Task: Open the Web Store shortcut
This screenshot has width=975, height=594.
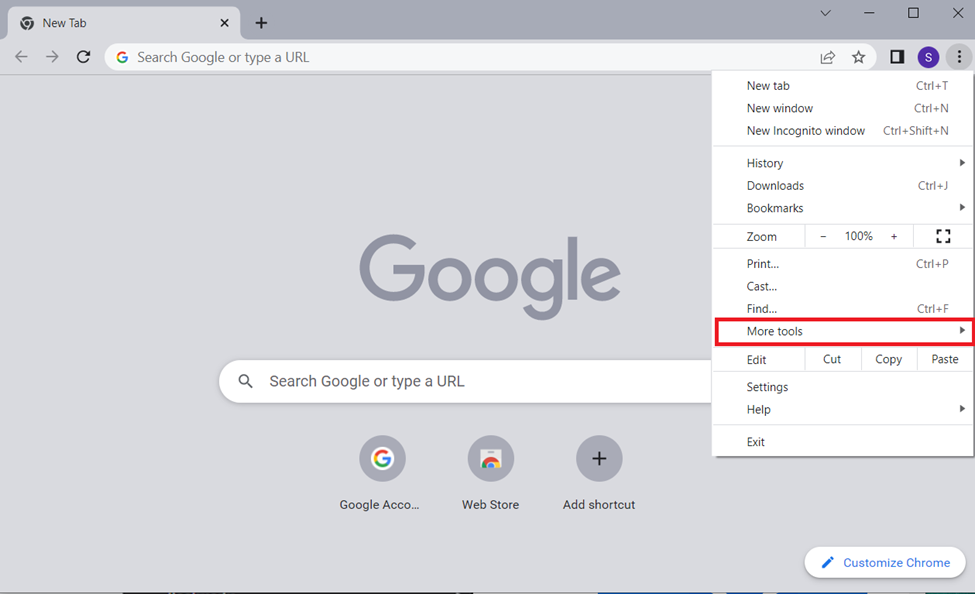Action: (490, 460)
